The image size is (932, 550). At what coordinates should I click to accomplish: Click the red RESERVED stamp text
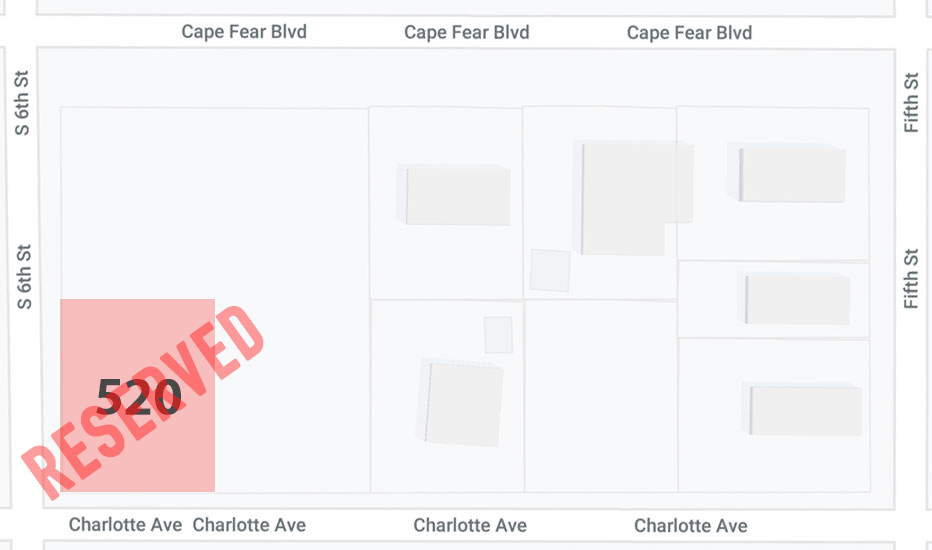(x=143, y=403)
